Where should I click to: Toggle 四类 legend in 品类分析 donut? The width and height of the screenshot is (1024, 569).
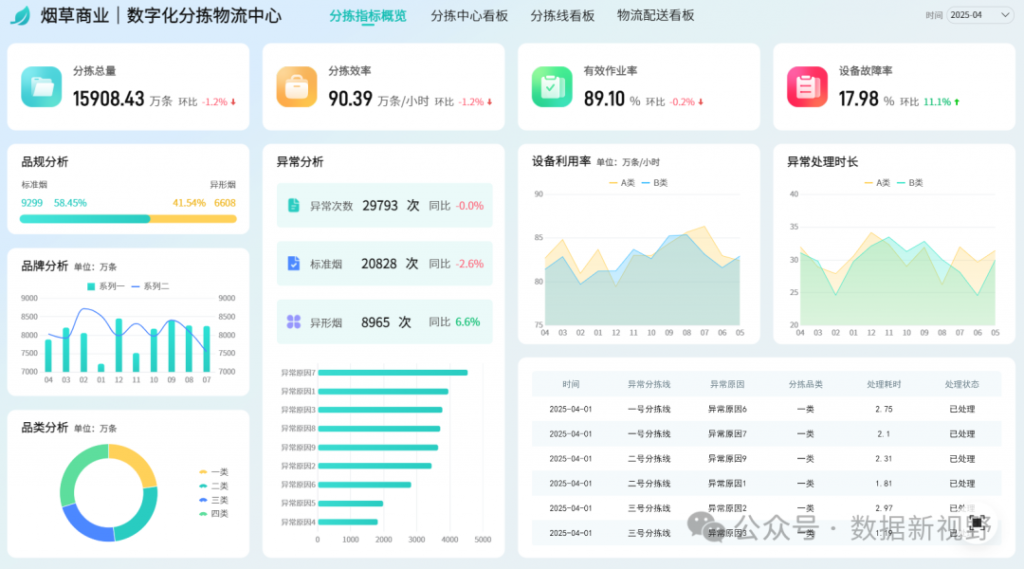tap(214, 514)
